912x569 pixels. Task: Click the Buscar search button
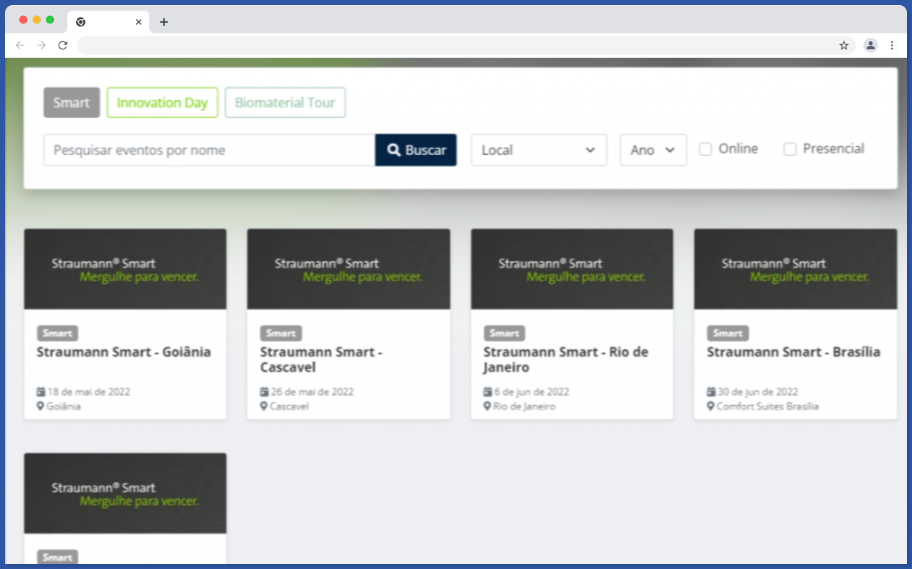pos(416,150)
